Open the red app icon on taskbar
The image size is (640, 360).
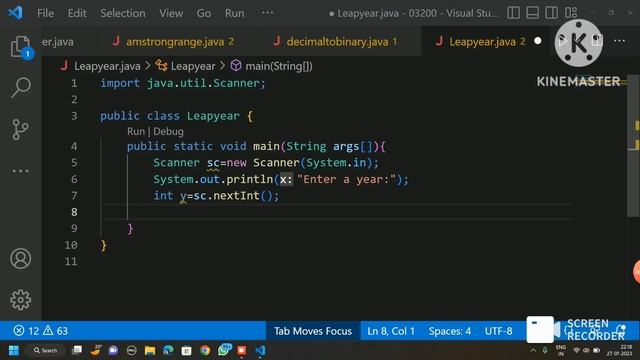242,350
